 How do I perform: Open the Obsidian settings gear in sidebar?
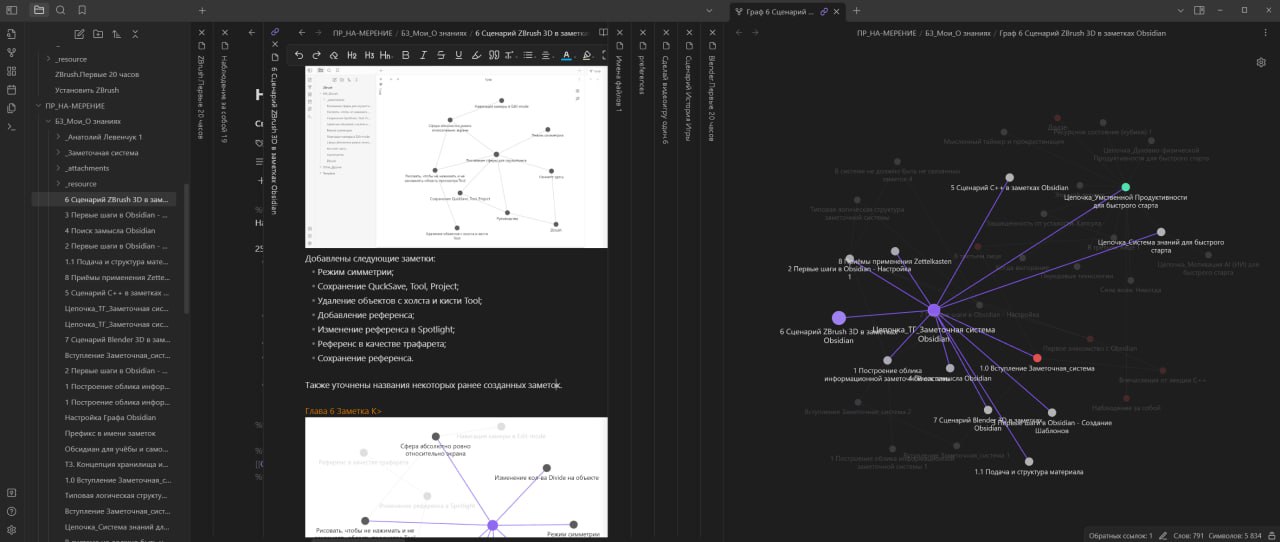[x=11, y=529]
